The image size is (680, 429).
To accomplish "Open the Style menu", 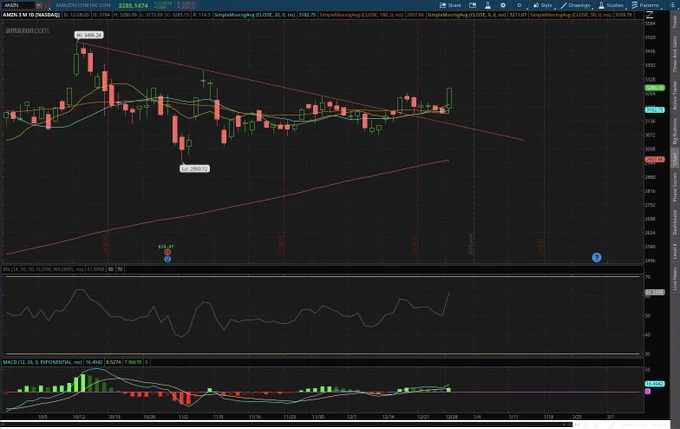I will pos(543,5).
